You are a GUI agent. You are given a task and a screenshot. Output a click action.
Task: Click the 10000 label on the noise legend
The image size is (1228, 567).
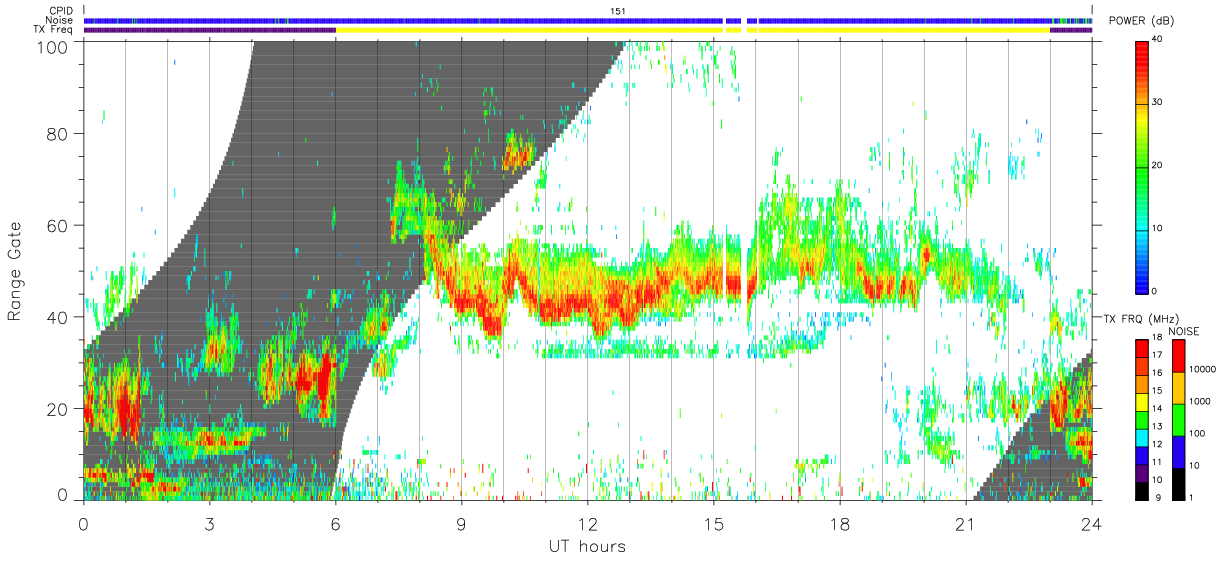pyautogui.click(x=1203, y=369)
